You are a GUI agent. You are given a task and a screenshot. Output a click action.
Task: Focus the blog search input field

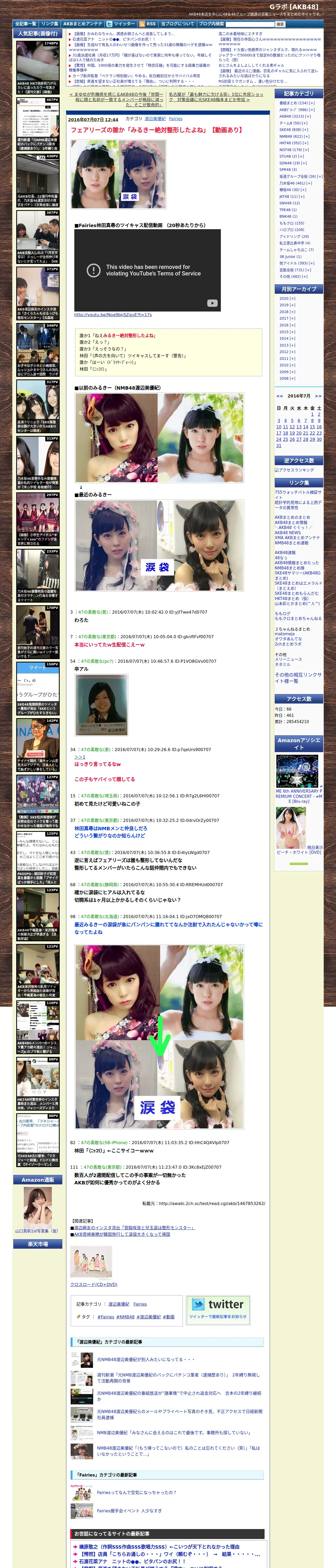point(250,24)
